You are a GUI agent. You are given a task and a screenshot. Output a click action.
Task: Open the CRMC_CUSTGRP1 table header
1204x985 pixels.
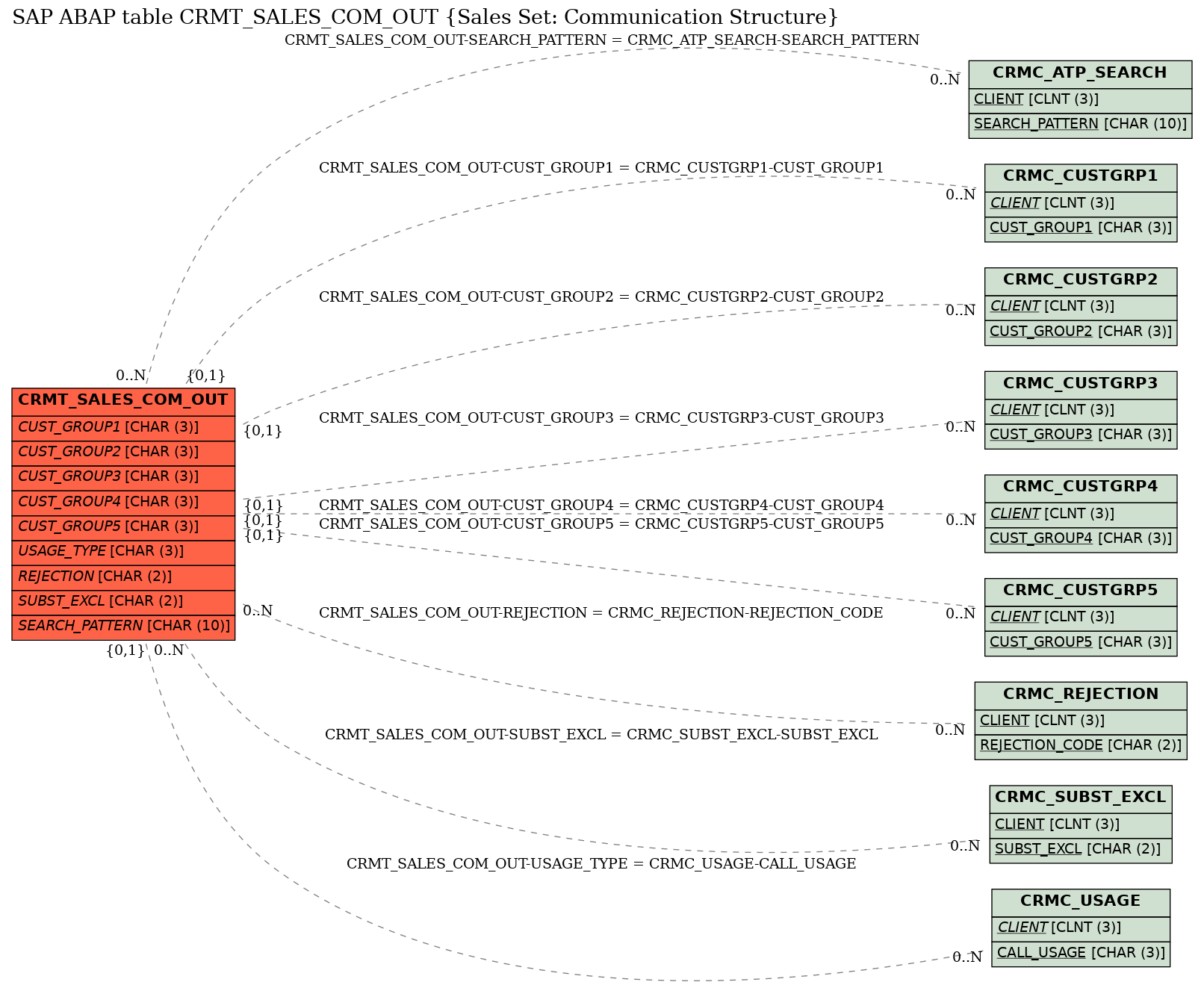1081,177
